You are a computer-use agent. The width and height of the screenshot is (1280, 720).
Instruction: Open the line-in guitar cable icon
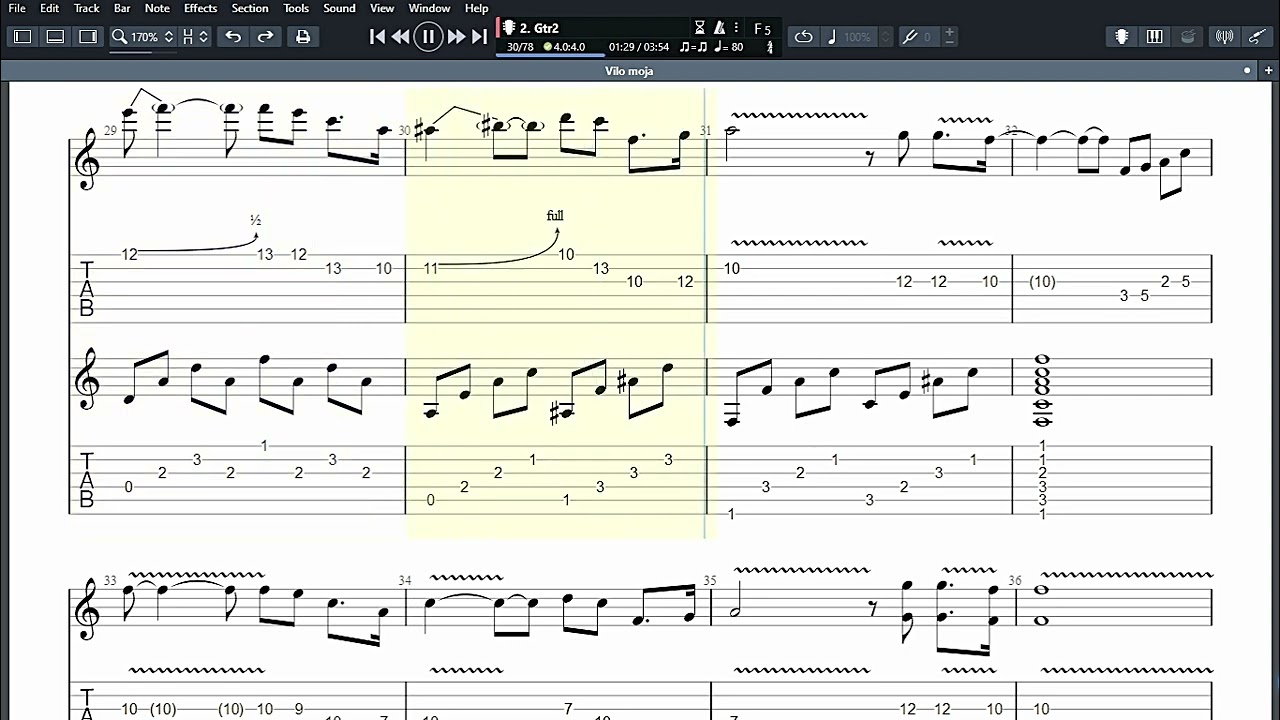[x=1258, y=37]
